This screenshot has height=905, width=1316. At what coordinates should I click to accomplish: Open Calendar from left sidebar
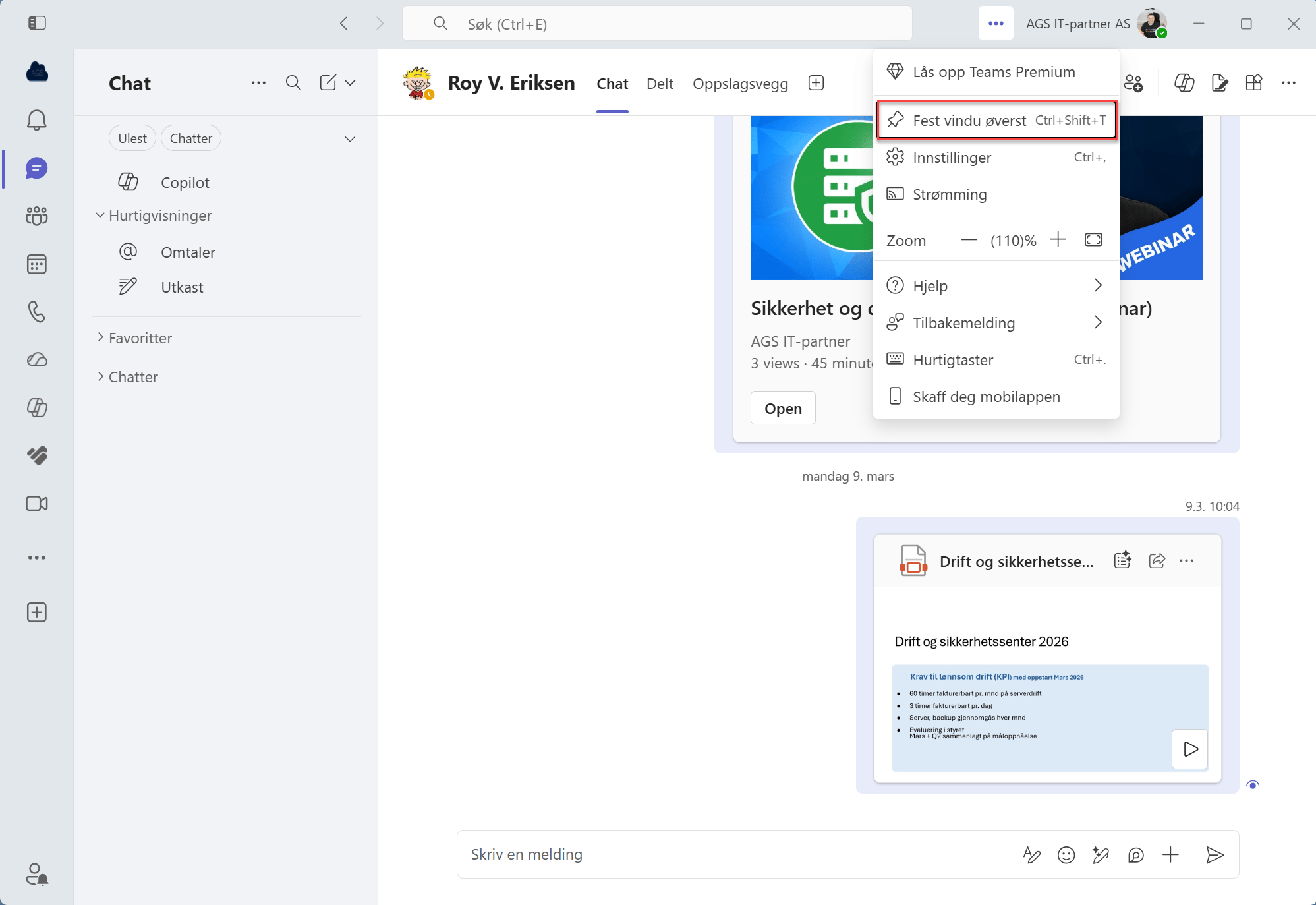pyautogui.click(x=37, y=264)
